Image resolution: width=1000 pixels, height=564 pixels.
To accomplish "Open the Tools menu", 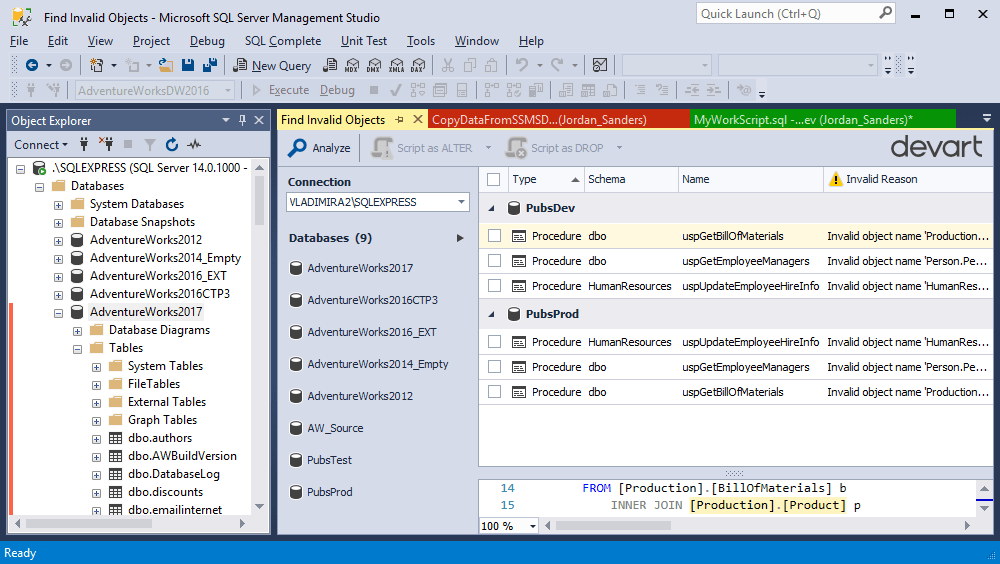I will (421, 41).
